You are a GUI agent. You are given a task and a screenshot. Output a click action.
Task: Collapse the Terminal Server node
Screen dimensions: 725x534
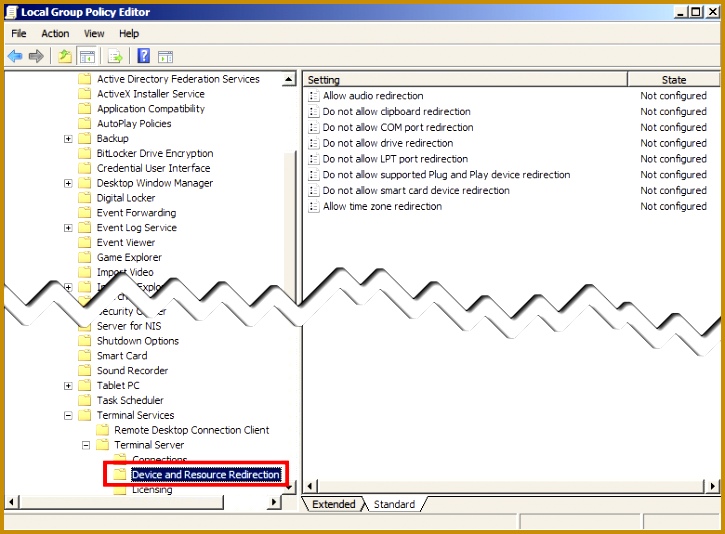pos(86,445)
